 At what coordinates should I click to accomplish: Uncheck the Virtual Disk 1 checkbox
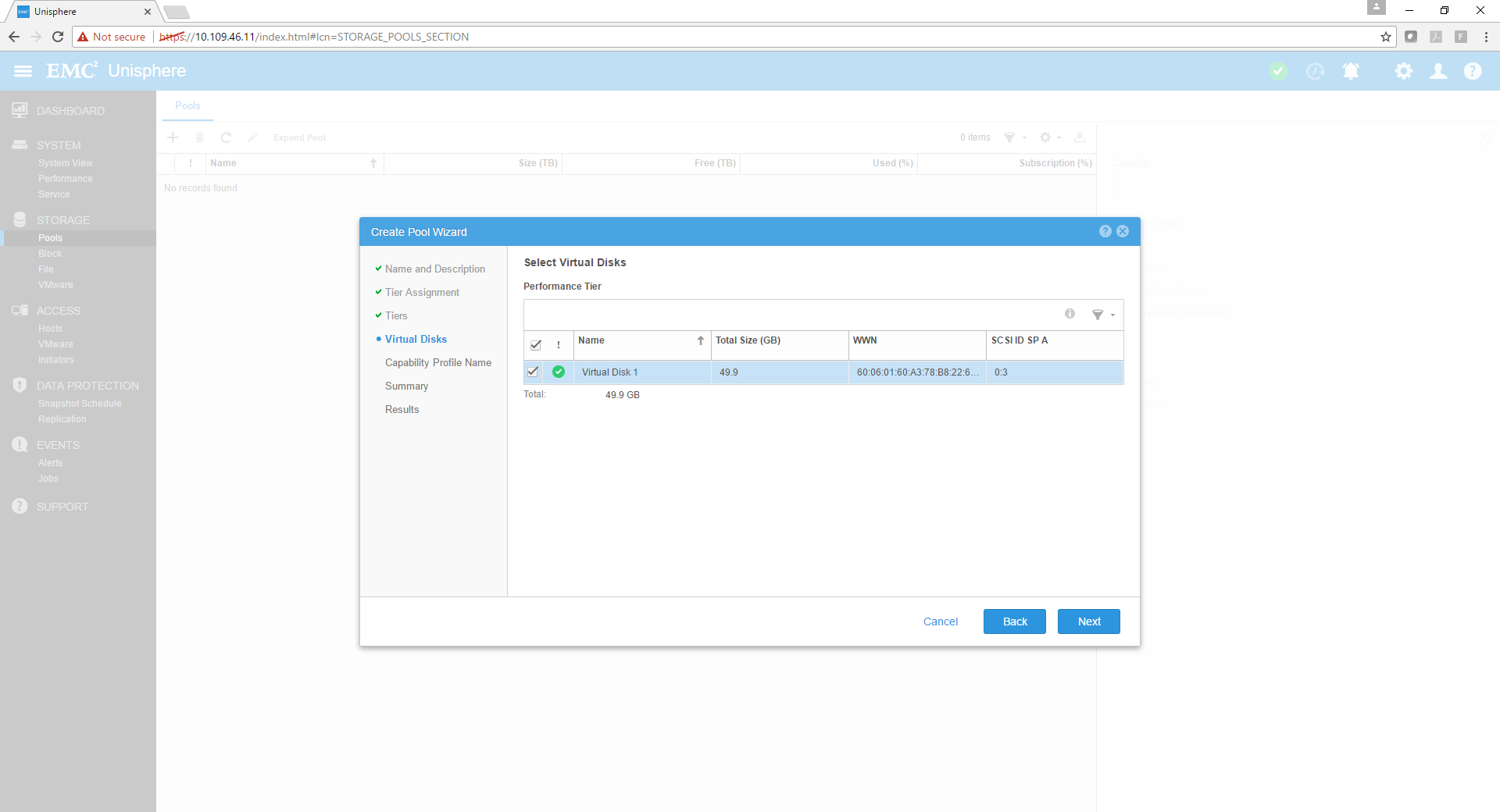534,372
